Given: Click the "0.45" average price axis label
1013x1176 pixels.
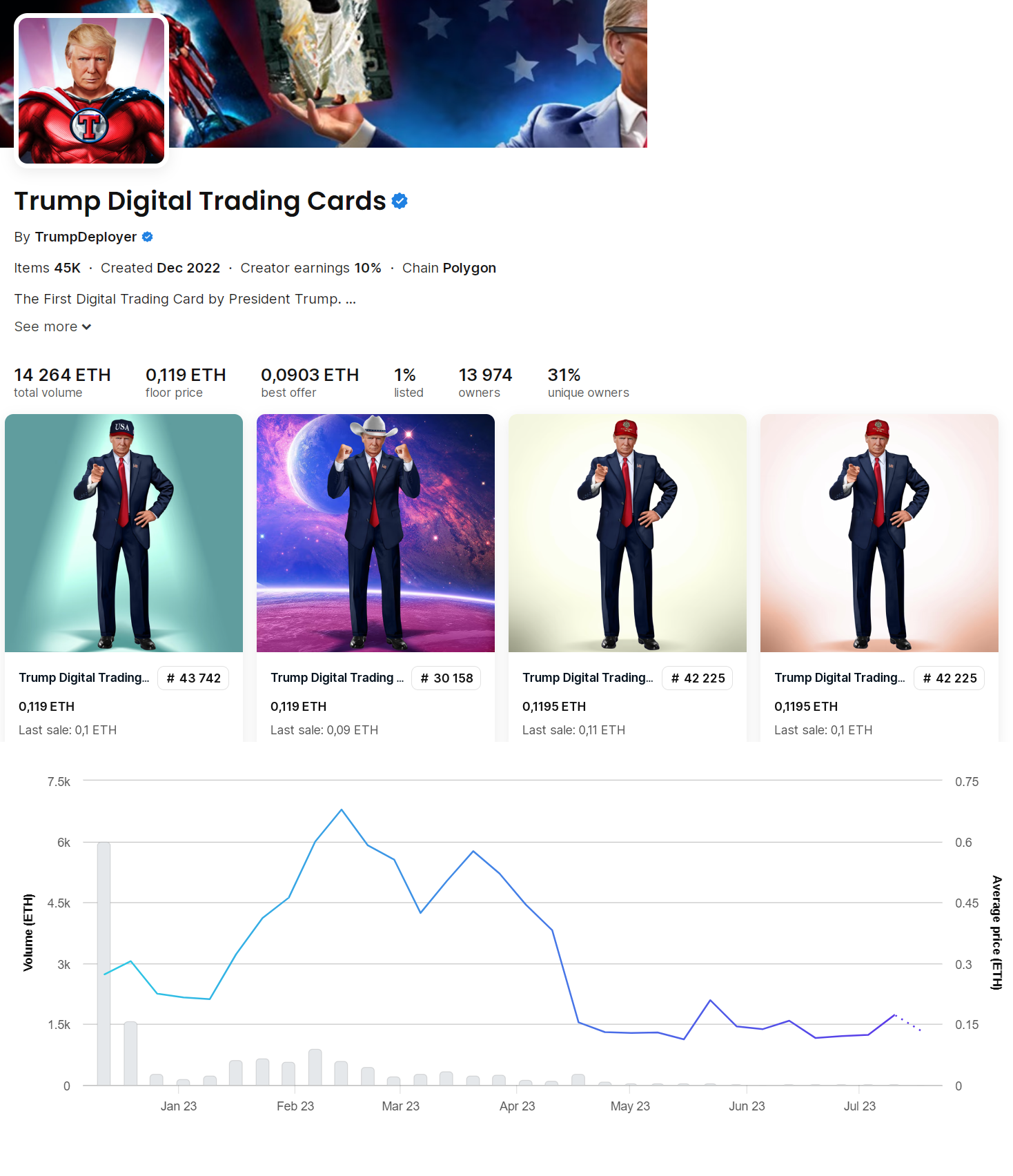Looking at the screenshot, I should (x=967, y=903).
